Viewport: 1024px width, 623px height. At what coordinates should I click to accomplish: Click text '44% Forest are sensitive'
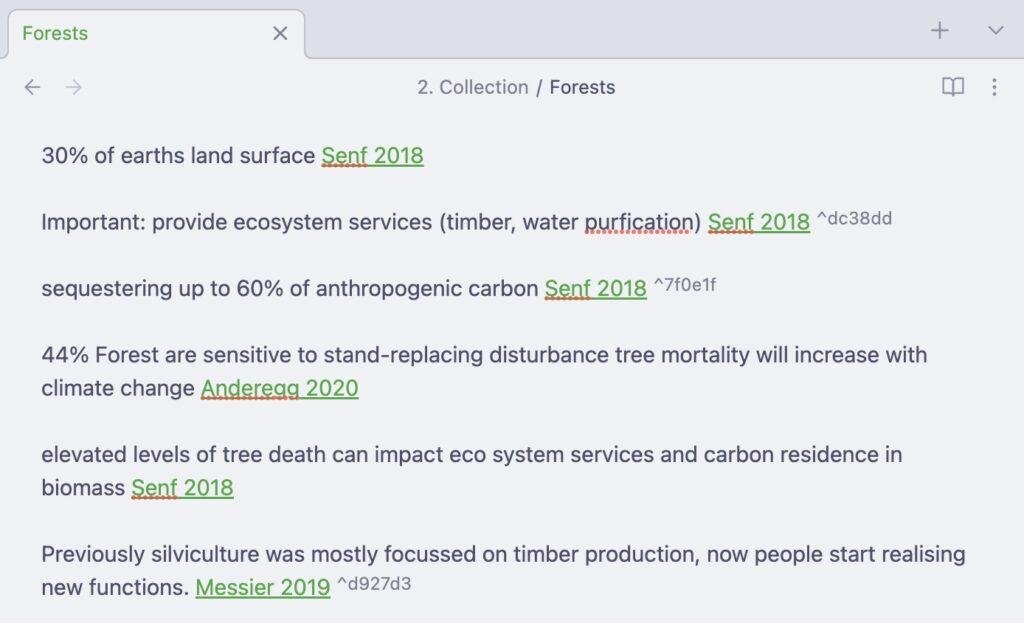tap(167, 355)
